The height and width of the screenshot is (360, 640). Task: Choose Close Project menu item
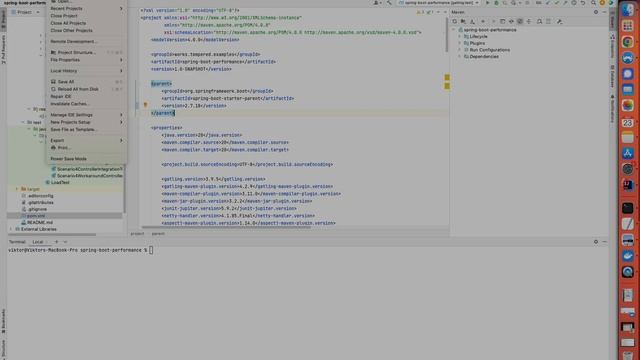[x=86, y=16]
